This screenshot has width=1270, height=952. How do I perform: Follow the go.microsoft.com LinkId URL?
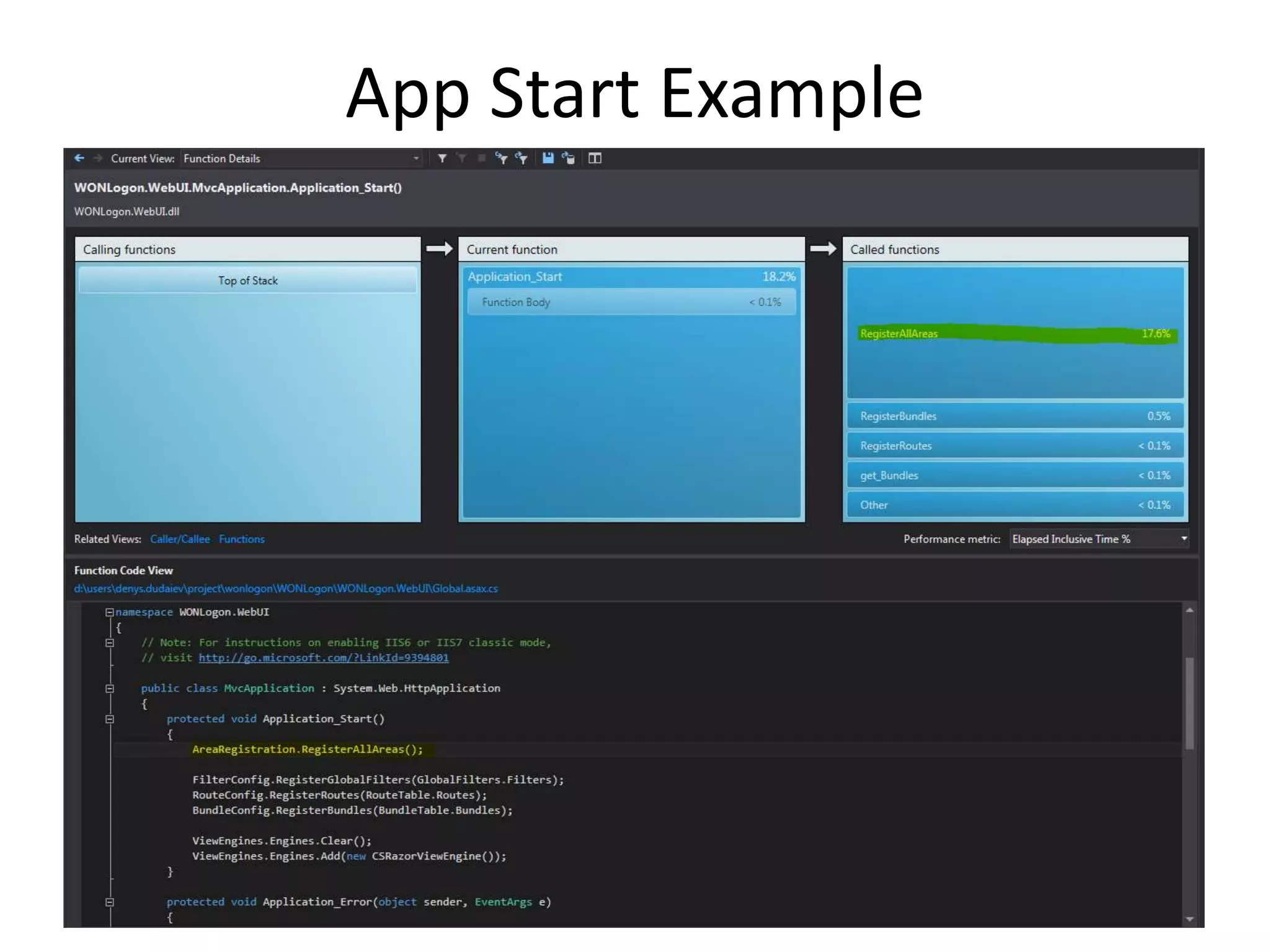[x=324, y=658]
